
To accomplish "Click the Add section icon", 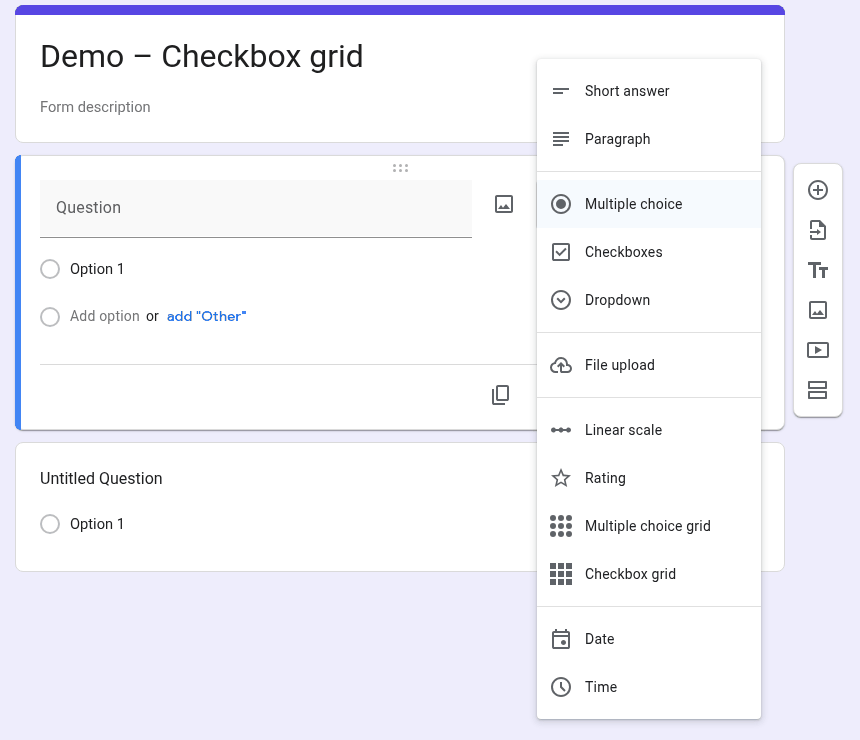I will point(818,390).
